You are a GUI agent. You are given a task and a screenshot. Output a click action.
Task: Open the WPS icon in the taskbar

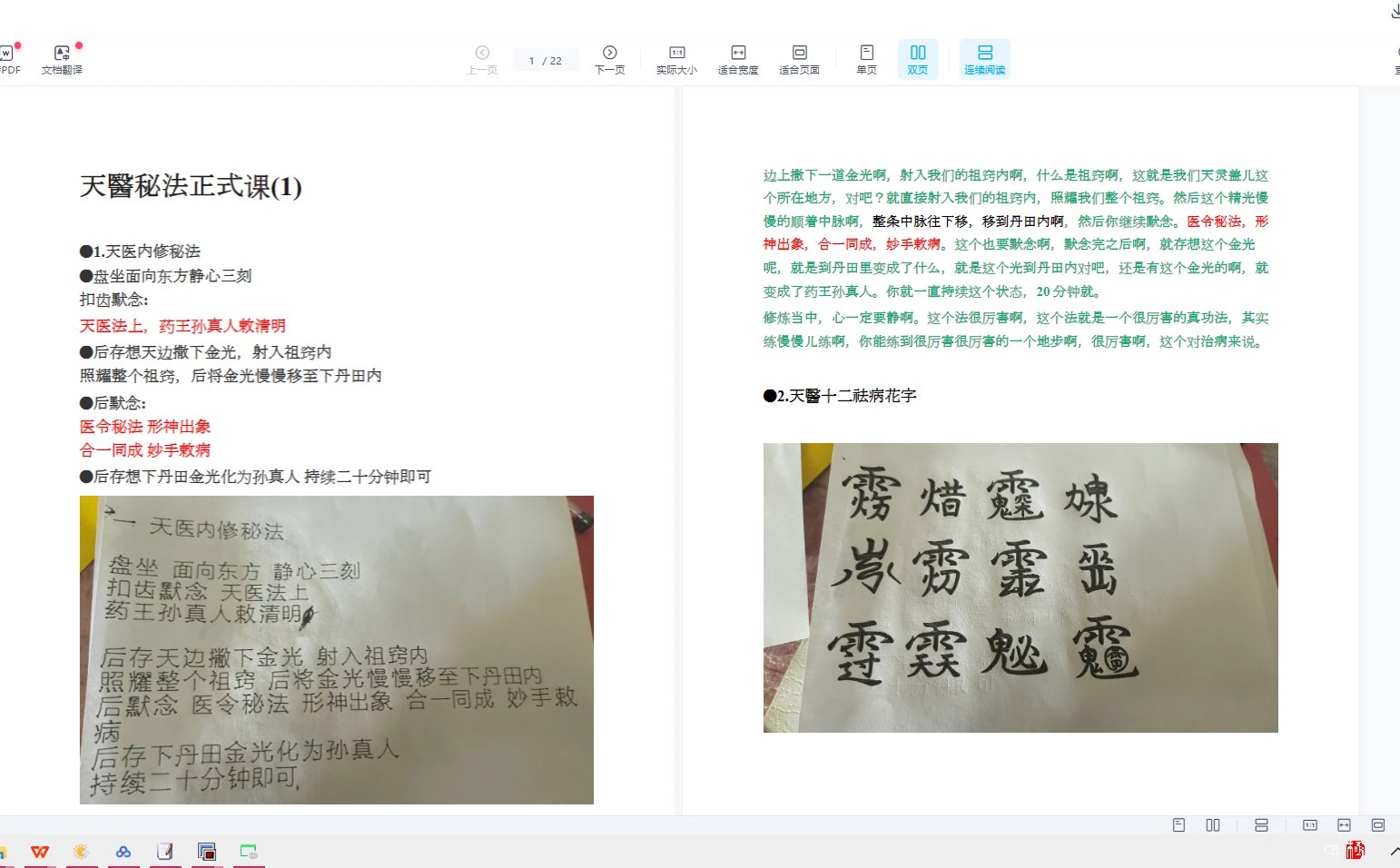click(x=40, y=851)
